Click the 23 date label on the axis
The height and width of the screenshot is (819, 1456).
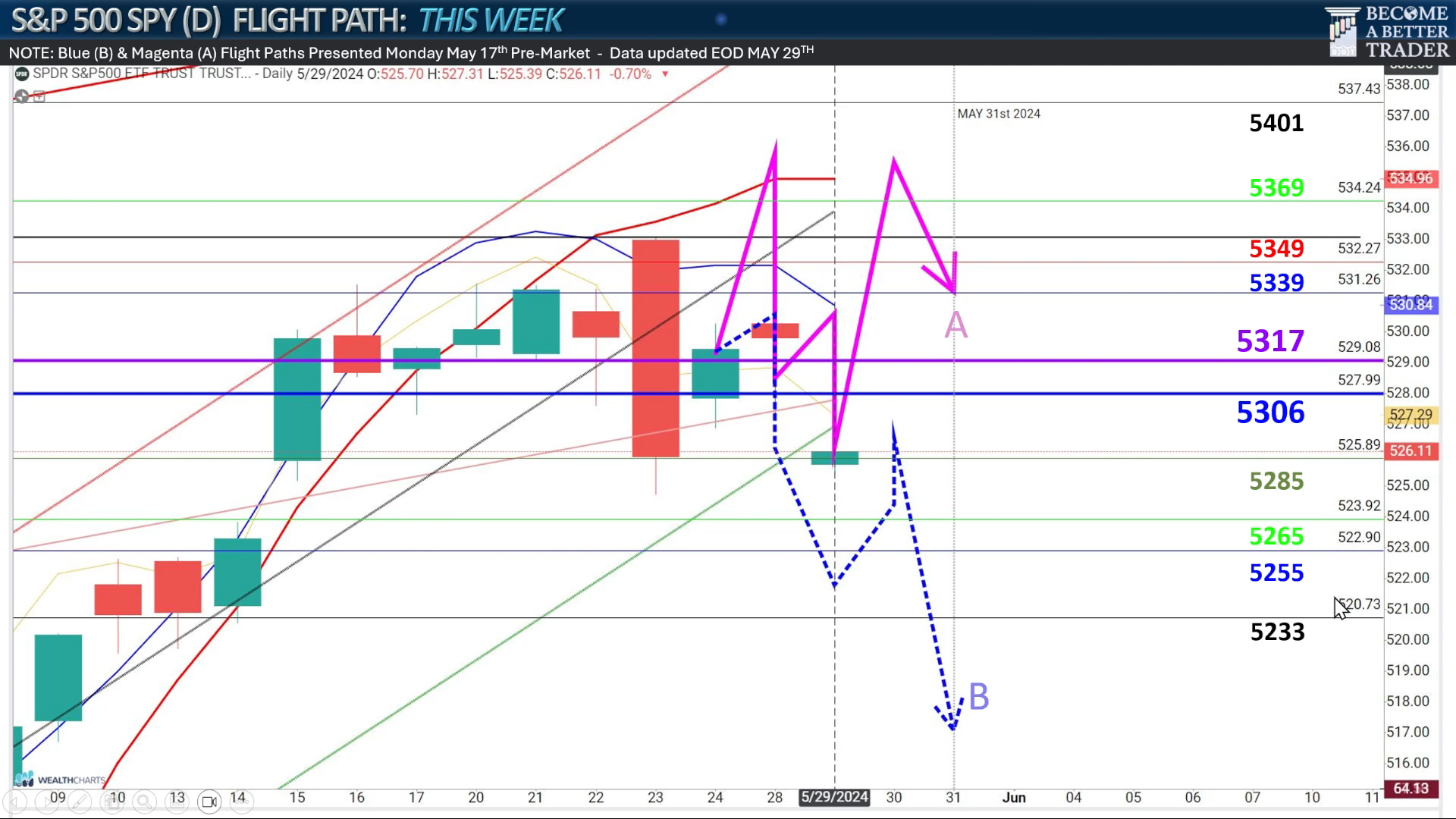tap(655, 797)
